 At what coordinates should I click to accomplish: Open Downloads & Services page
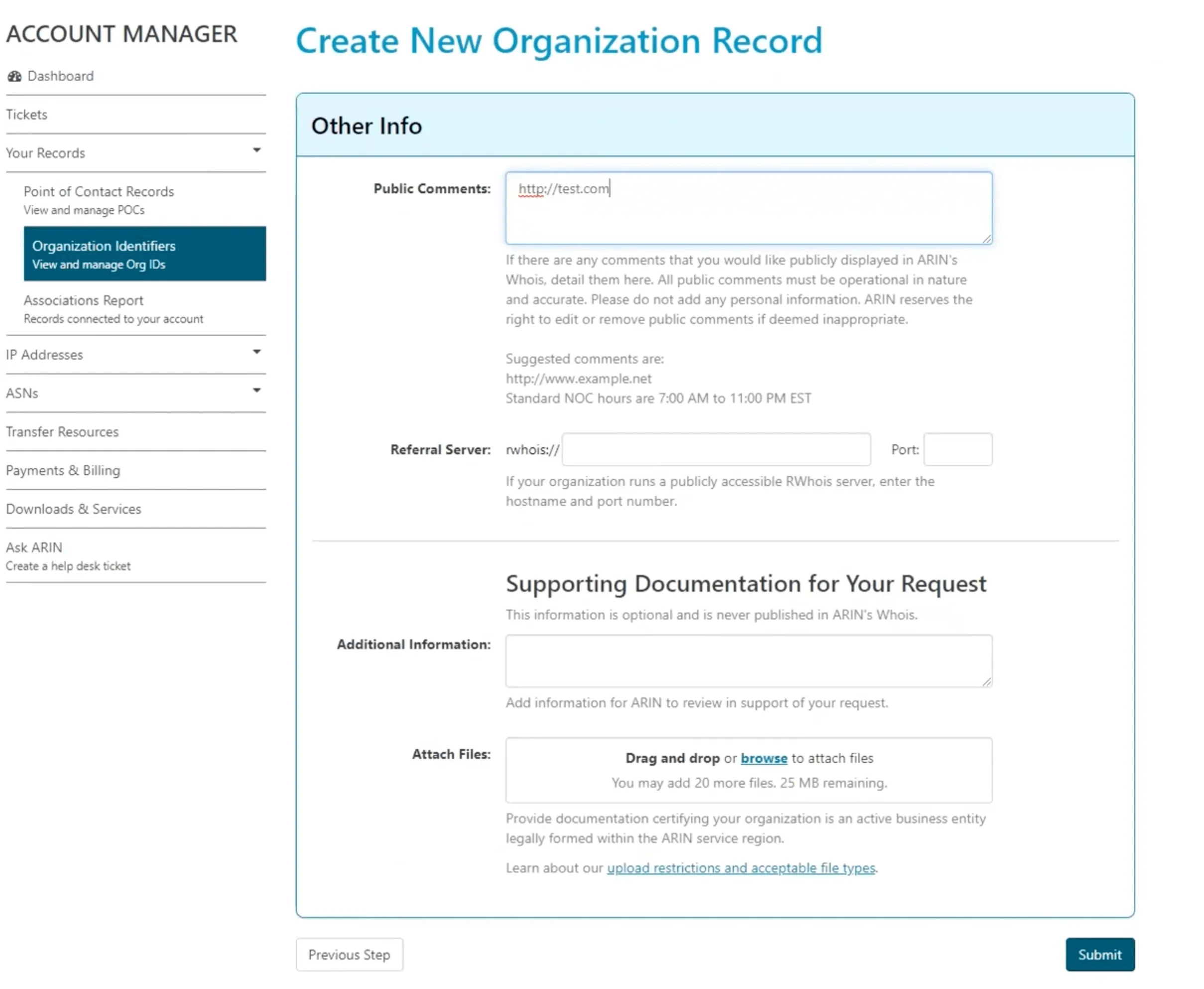click(x=74, y=509)
